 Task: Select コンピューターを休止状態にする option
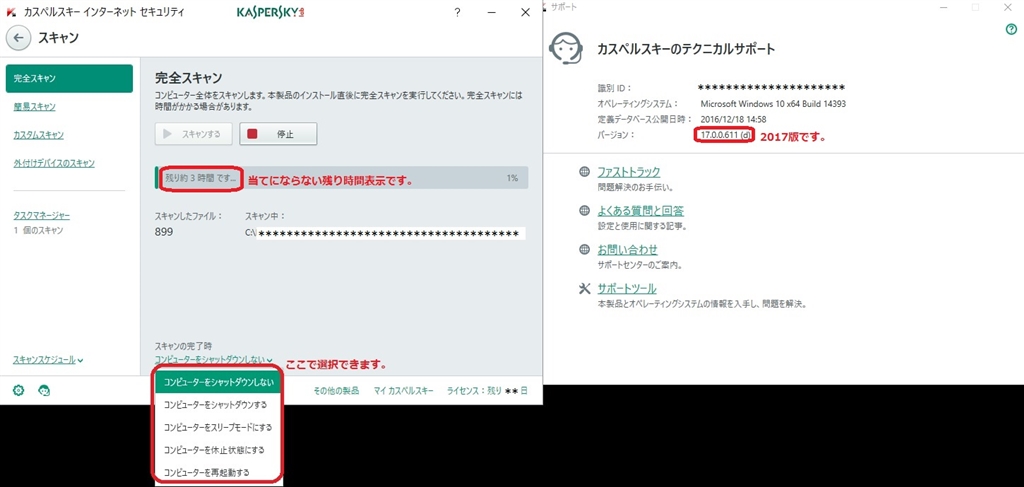tap(218, 450)
